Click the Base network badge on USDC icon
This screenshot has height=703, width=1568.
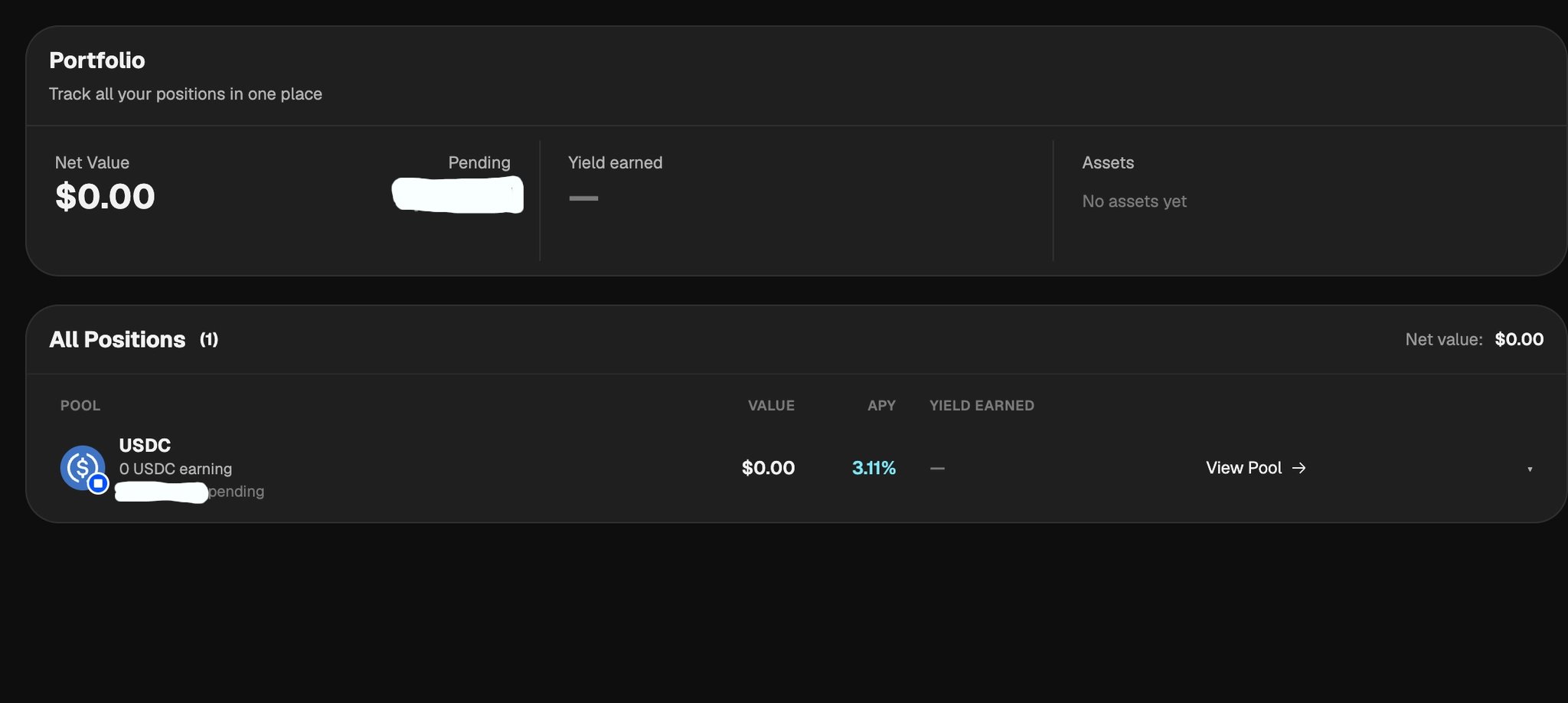98,483
